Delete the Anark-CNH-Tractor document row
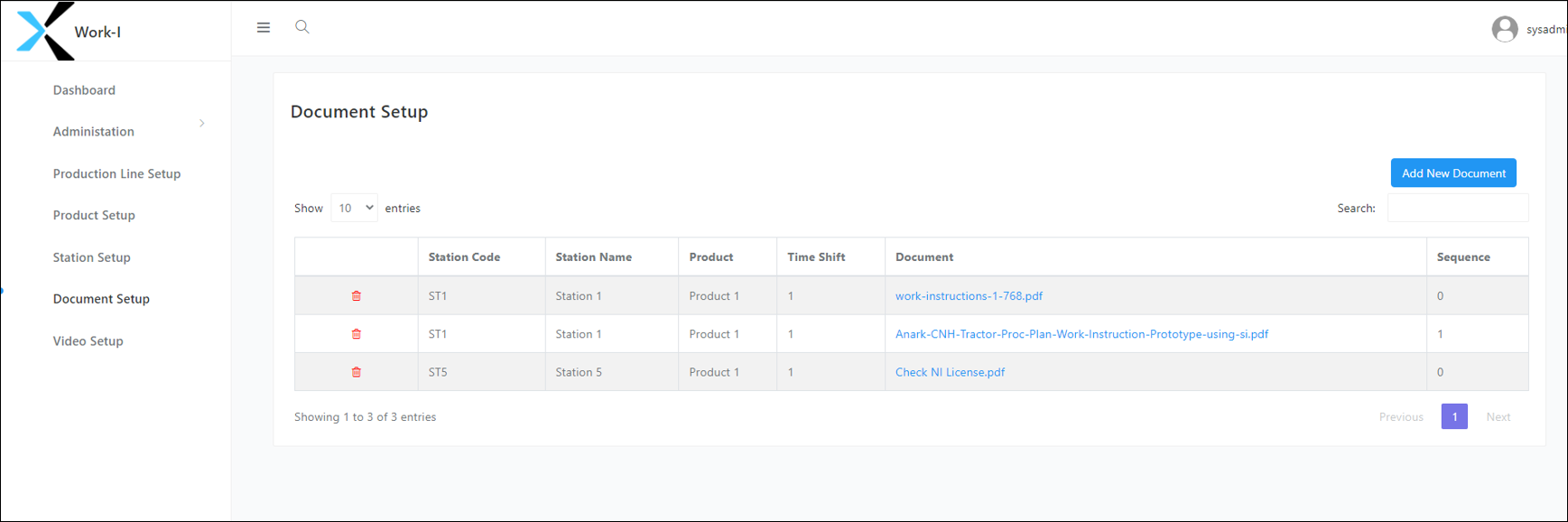 point(357,334)
